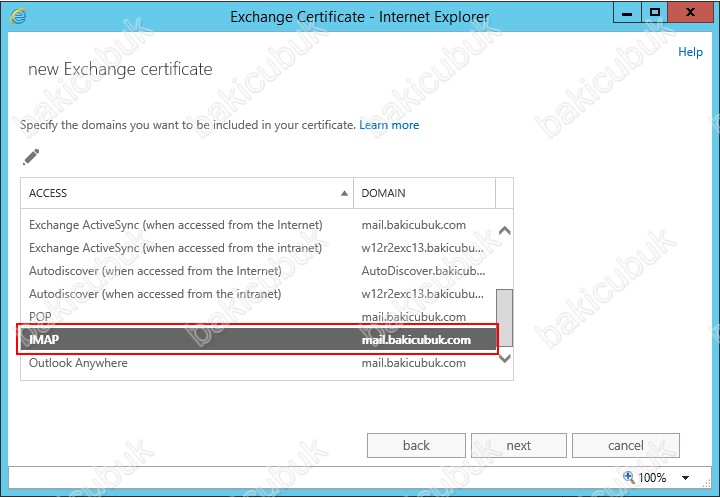Open the zoom level dropdown arrow
720x498 pixels.
(x=686, y=478)
